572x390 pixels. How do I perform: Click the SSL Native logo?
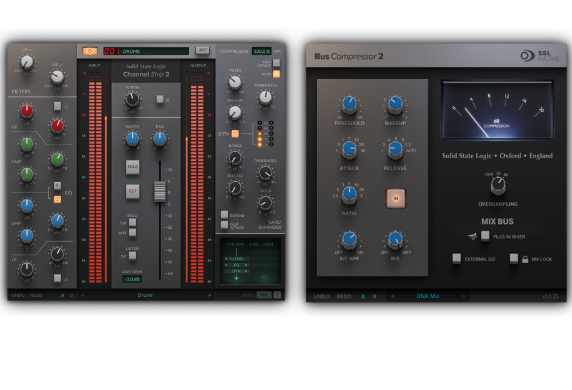(x=540, y=56)
